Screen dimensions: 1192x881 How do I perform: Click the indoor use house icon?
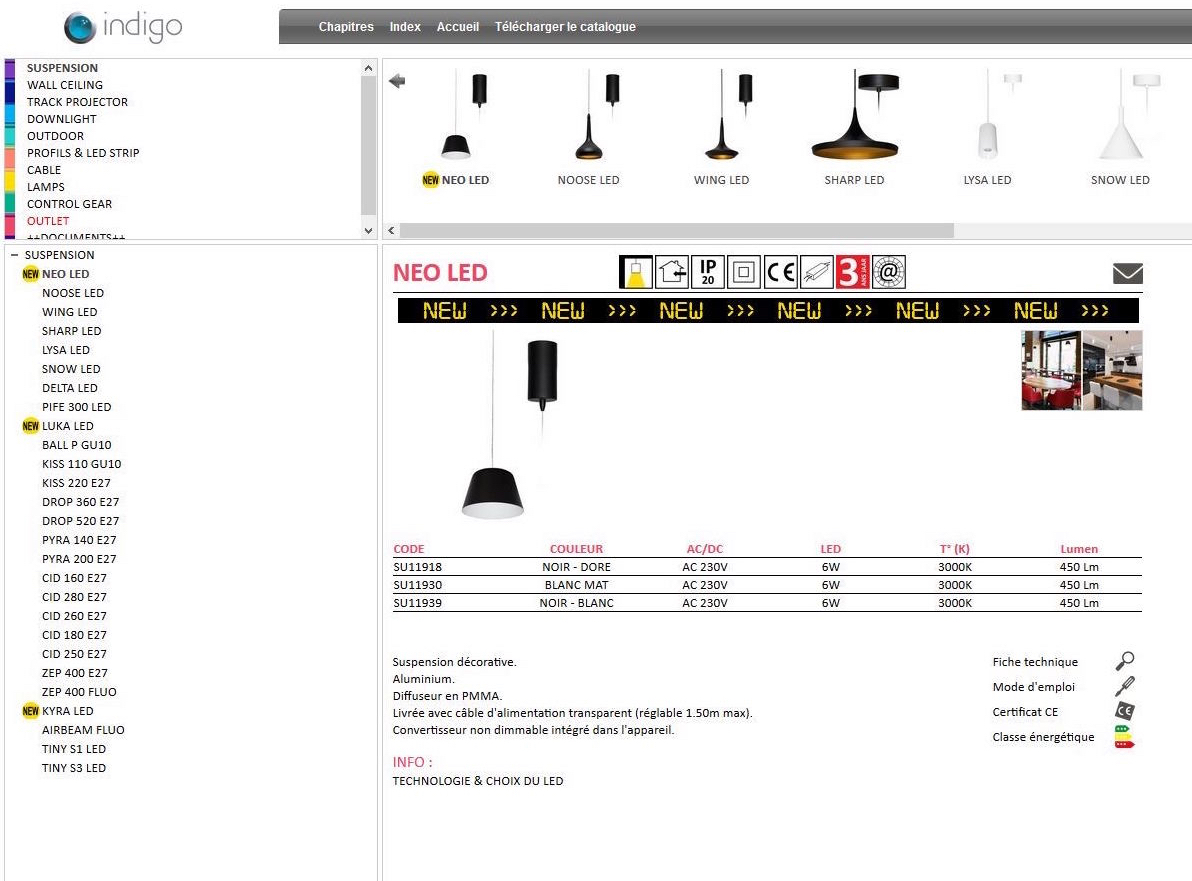click(x=672, y=272)
